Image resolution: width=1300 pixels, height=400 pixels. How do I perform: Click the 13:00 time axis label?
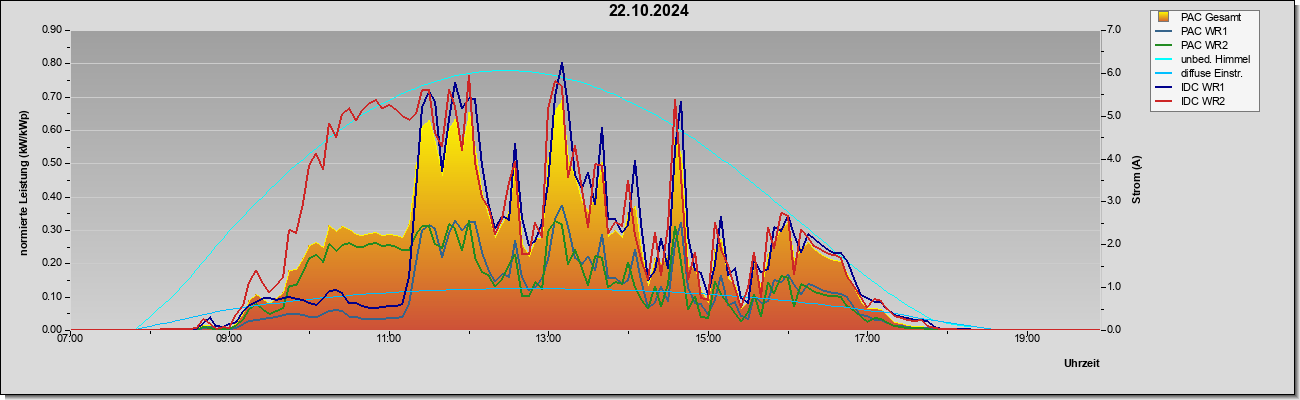click(548, 338)
